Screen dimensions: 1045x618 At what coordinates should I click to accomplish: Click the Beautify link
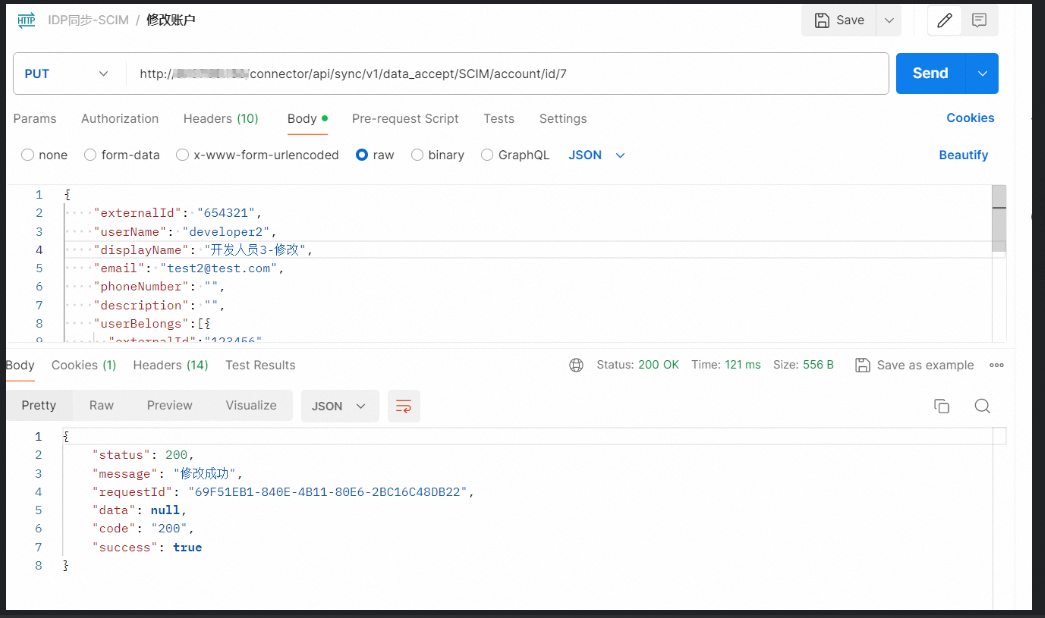(x=963, y=155)
